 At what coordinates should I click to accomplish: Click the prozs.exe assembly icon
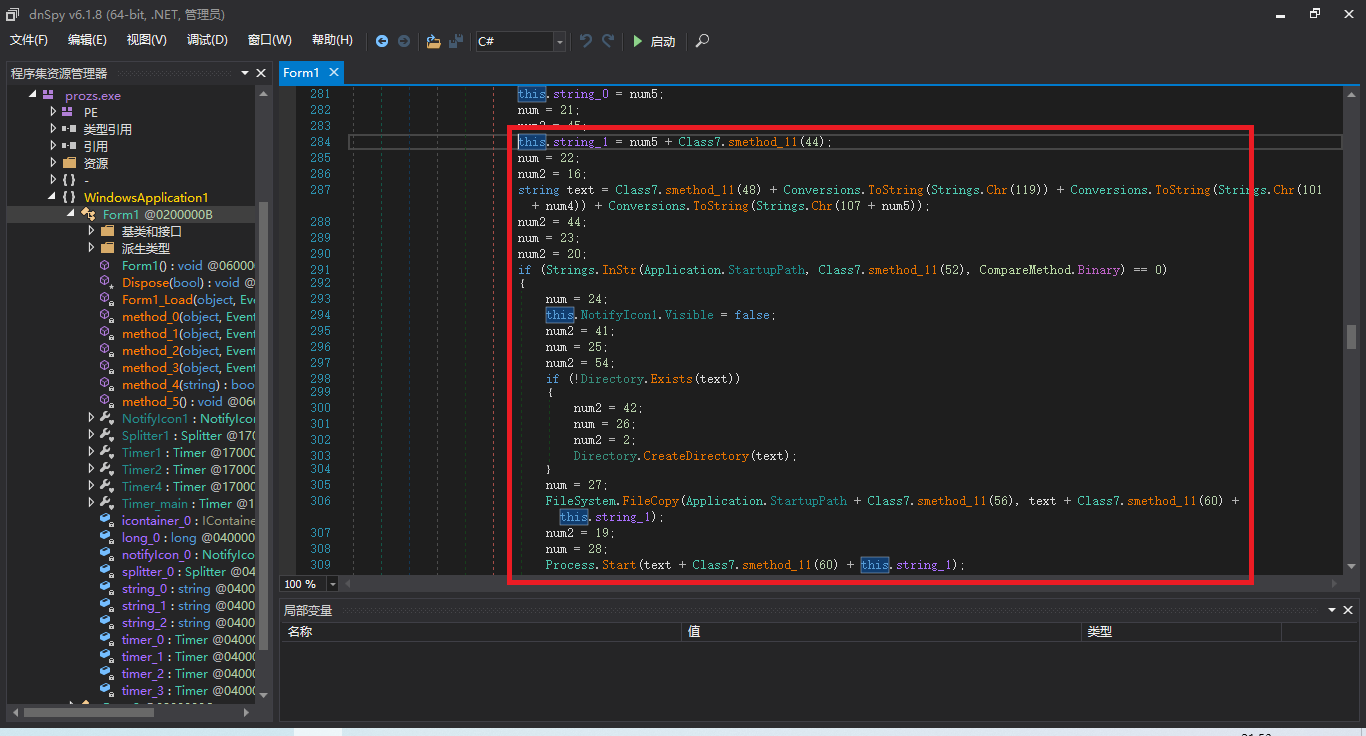pyautogui.click(x=47, y=95)
